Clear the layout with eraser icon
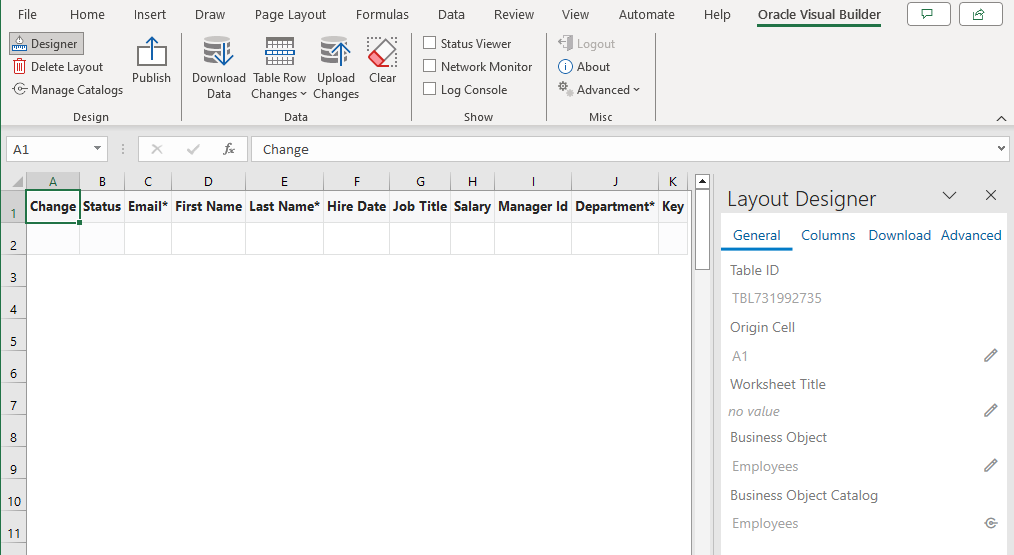Screen dimensions: 1014x555 click(382, 52)
